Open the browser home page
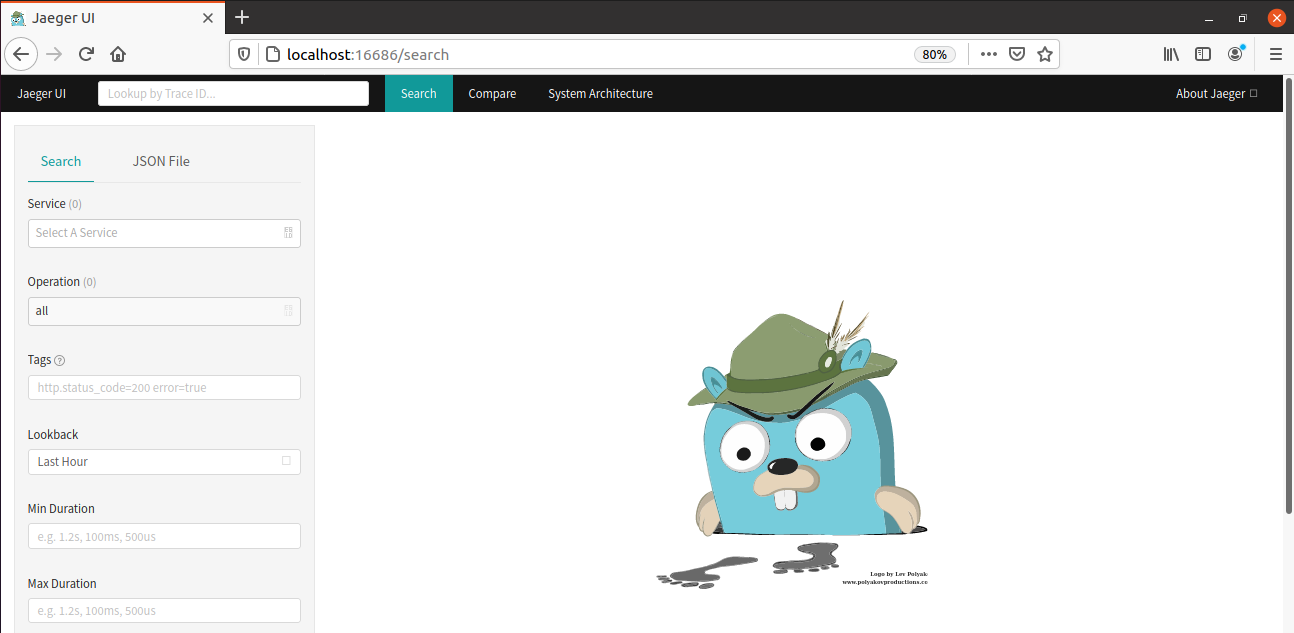 coord(118,54)
